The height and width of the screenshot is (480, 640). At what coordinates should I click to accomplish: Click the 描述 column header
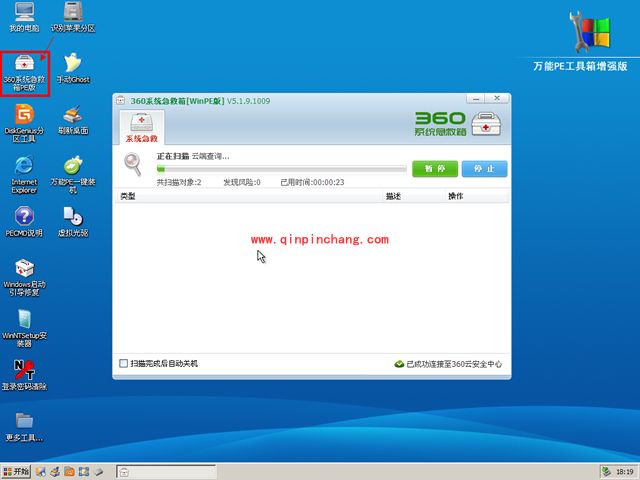click(393, 196)
